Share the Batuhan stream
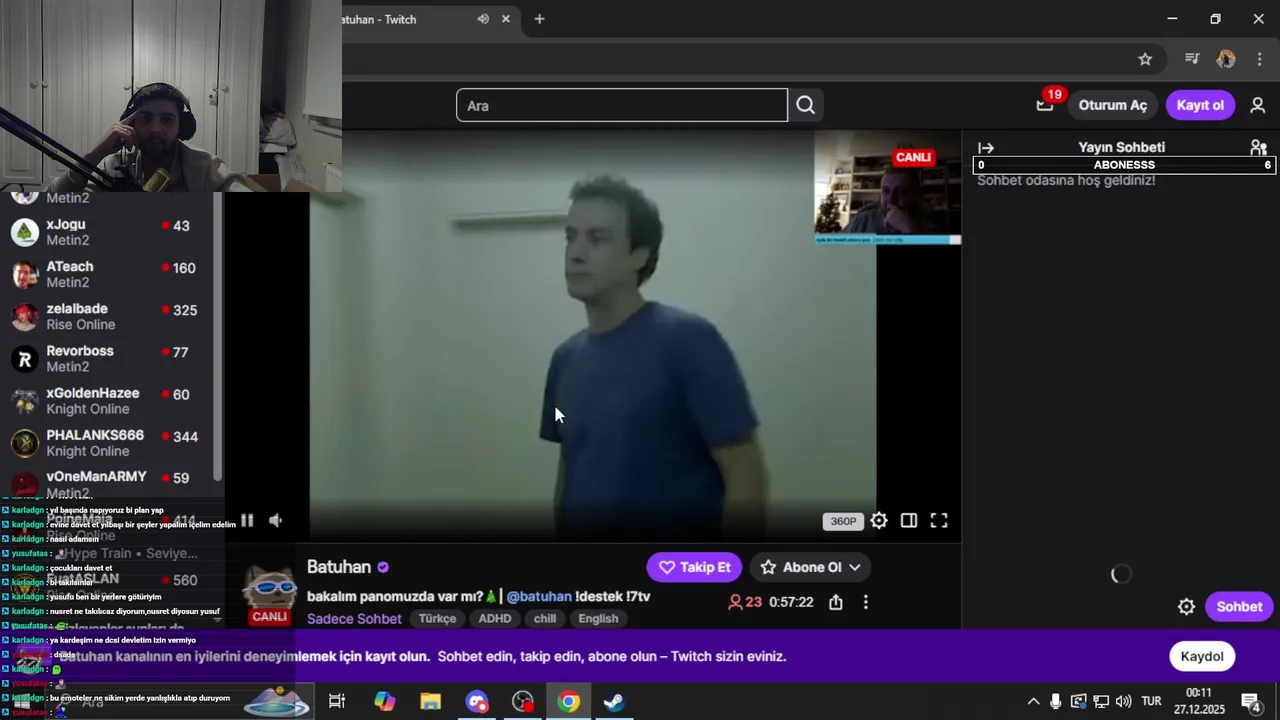Viewport: 1280px width, 720px height. (835, 602)
